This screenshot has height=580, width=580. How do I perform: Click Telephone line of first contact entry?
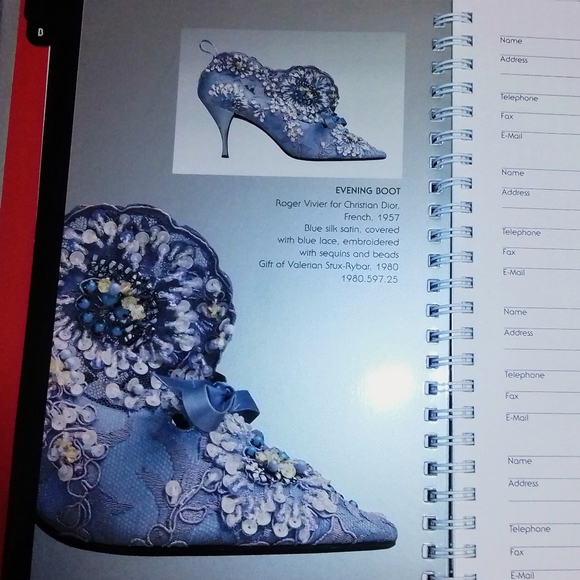[x=540, y=98]
